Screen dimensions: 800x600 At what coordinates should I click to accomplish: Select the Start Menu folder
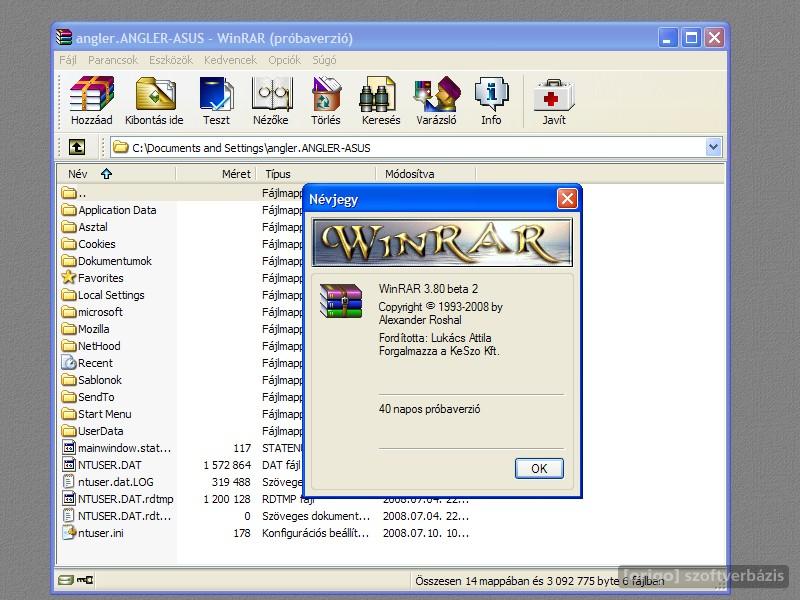tap(97, 414)
